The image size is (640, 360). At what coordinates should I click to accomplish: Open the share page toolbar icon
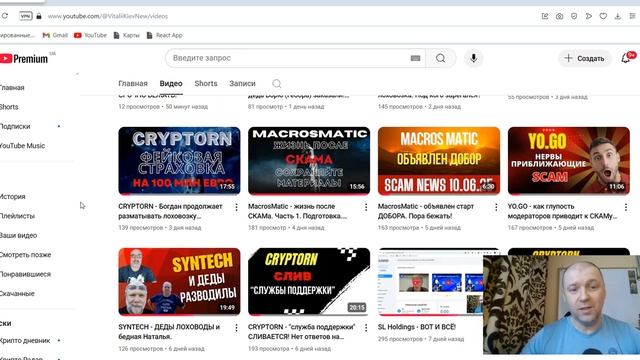coord(545,16)
